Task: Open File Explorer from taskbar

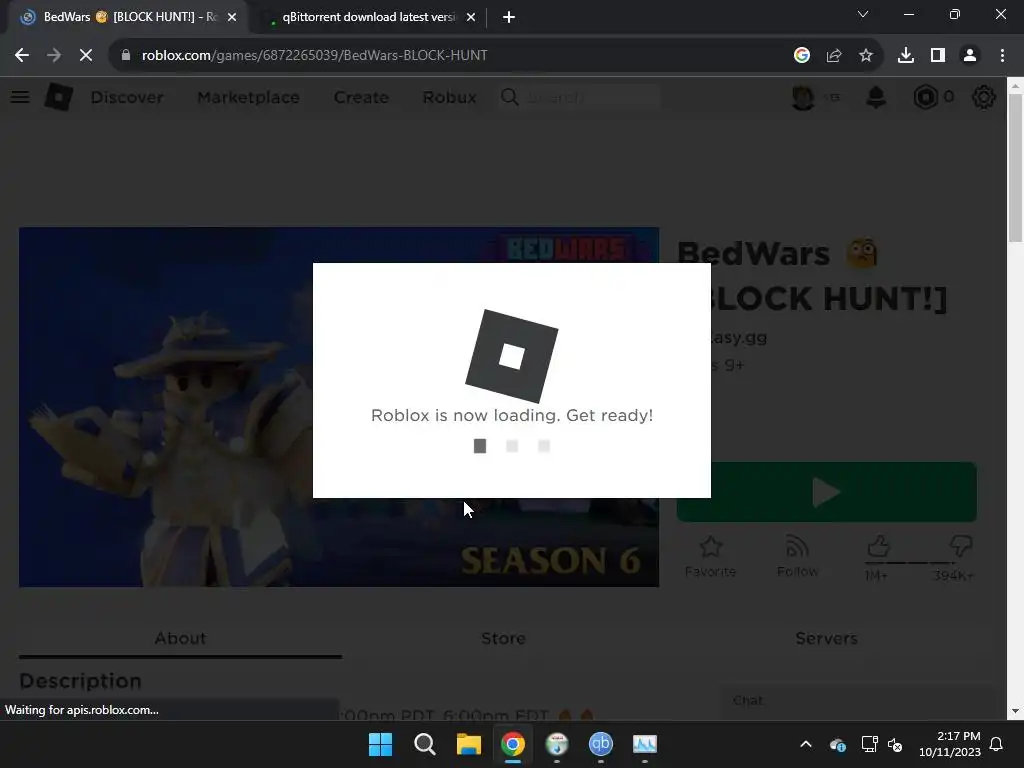Action: click(469, 744)
